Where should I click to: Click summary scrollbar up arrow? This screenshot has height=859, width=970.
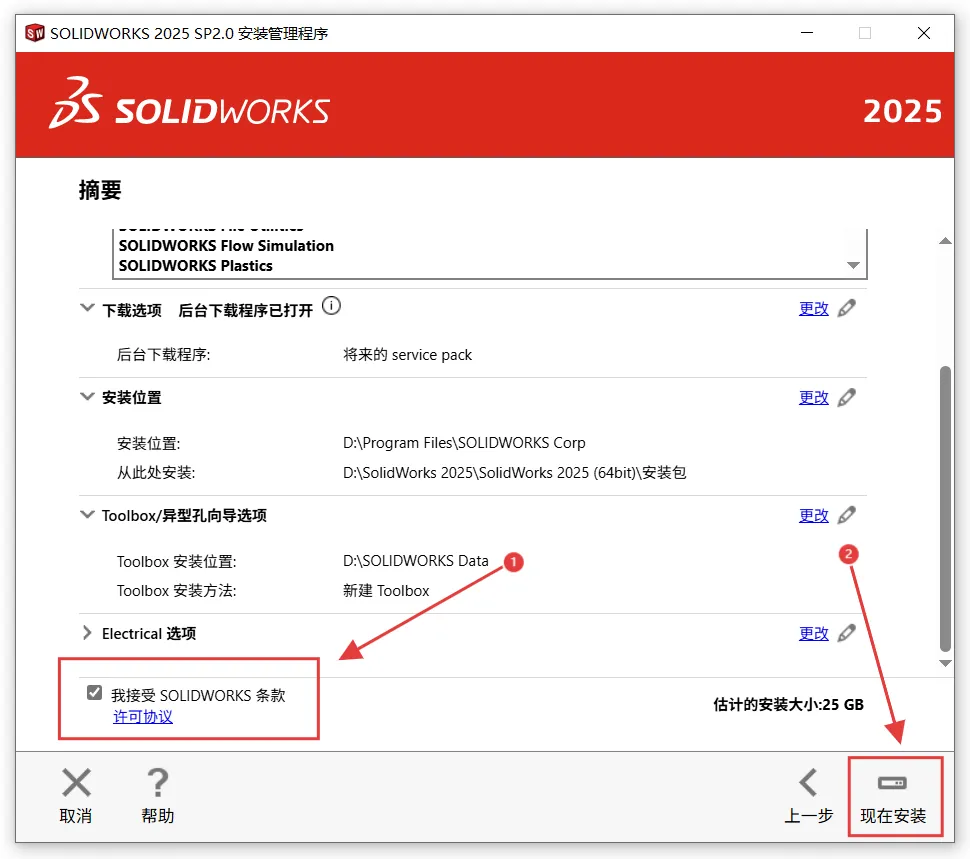945,241
